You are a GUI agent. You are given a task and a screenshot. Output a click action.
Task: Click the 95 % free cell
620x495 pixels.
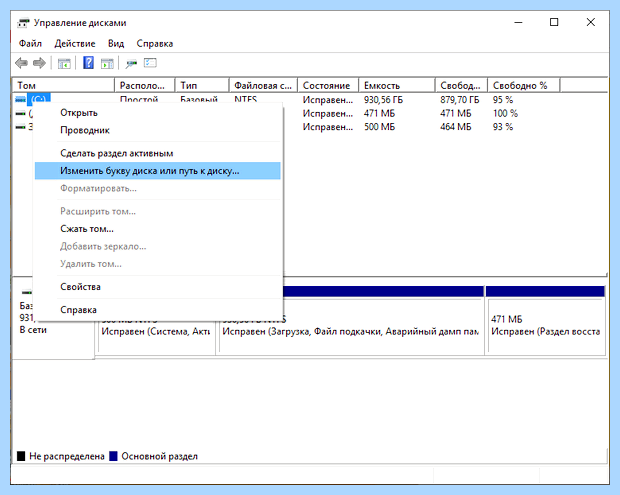point(503,100)
